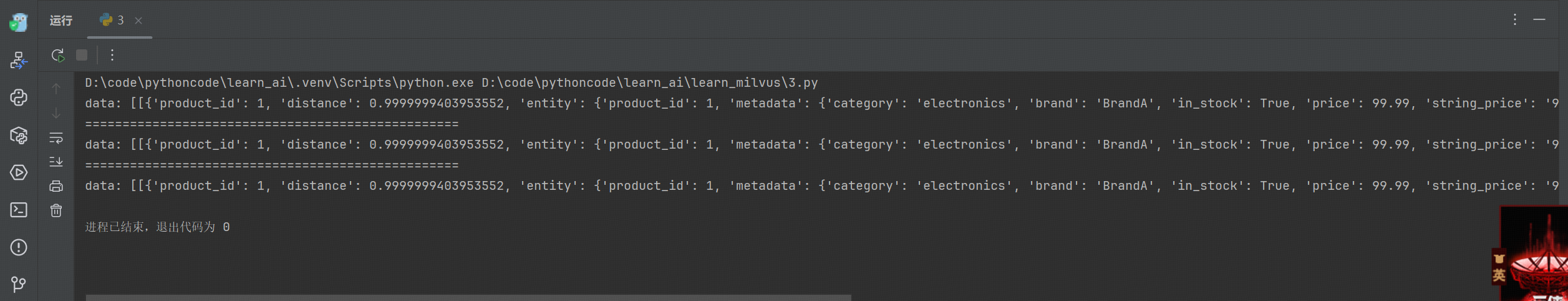Show the Problems tool window
The height and width of the screenshot is (301, 1568).
[19, 247]
